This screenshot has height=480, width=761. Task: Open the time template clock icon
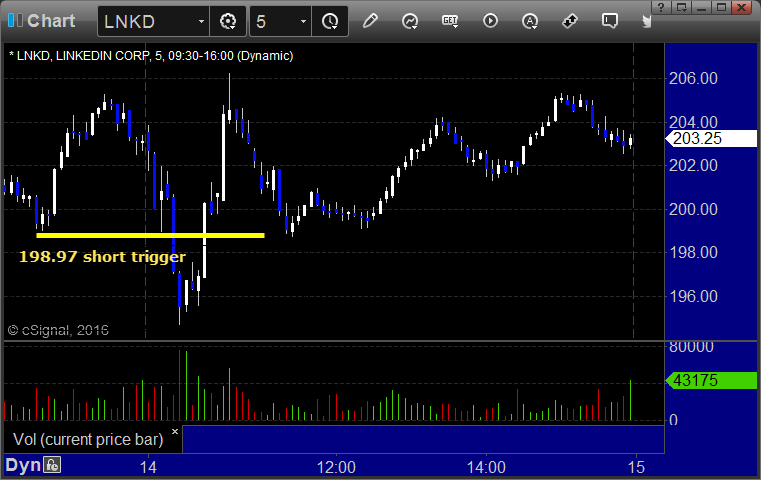[x=330, y=21]
